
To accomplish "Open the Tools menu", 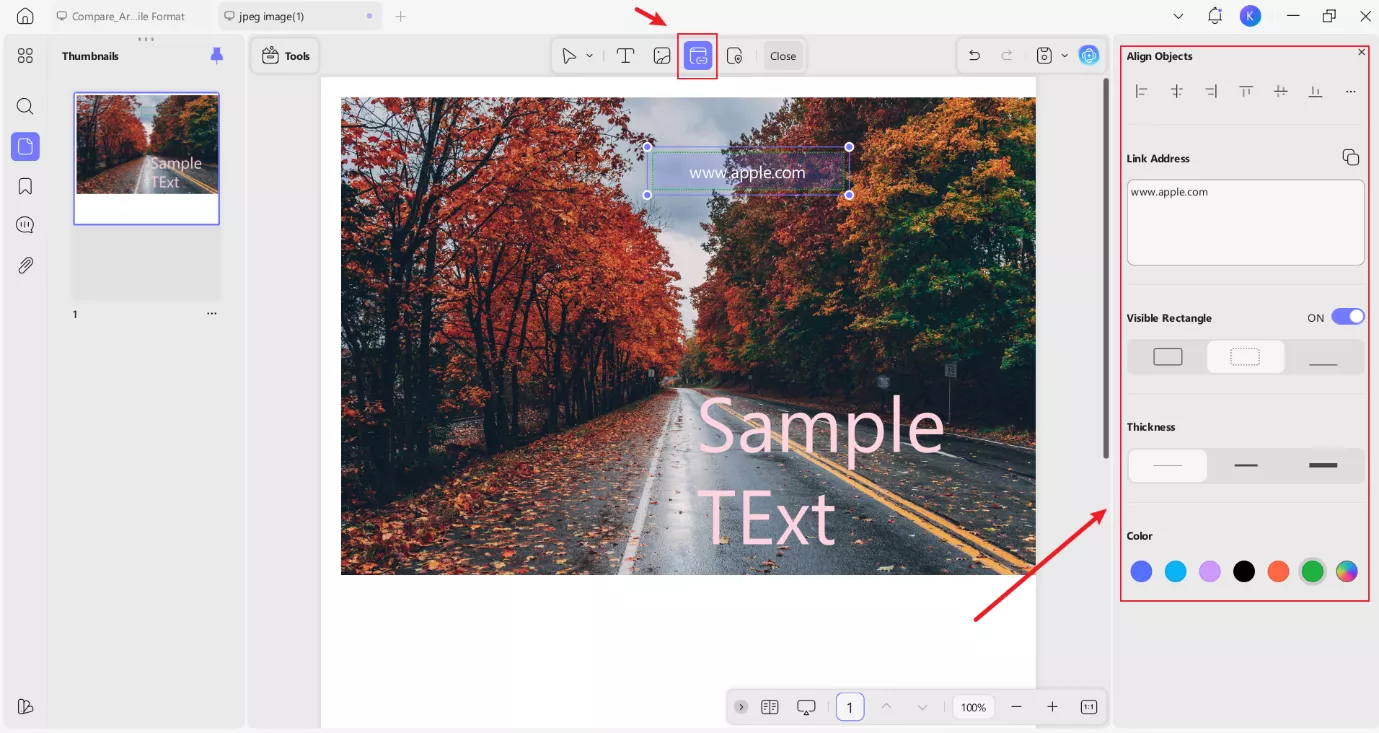I will point(286,56).
